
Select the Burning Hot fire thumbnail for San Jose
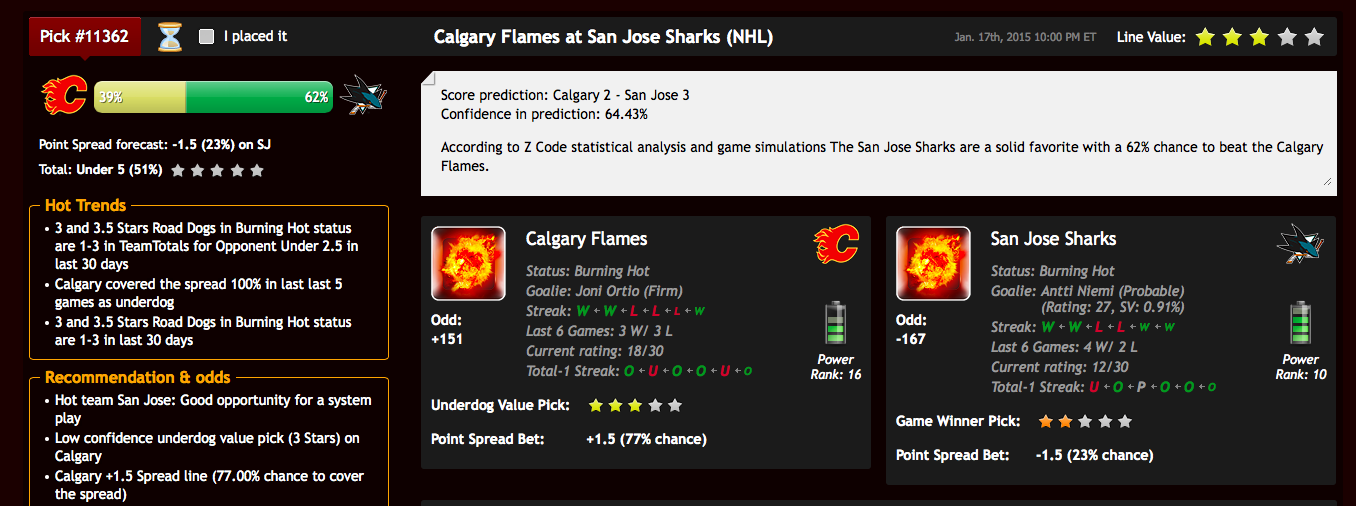pos(933,263)
